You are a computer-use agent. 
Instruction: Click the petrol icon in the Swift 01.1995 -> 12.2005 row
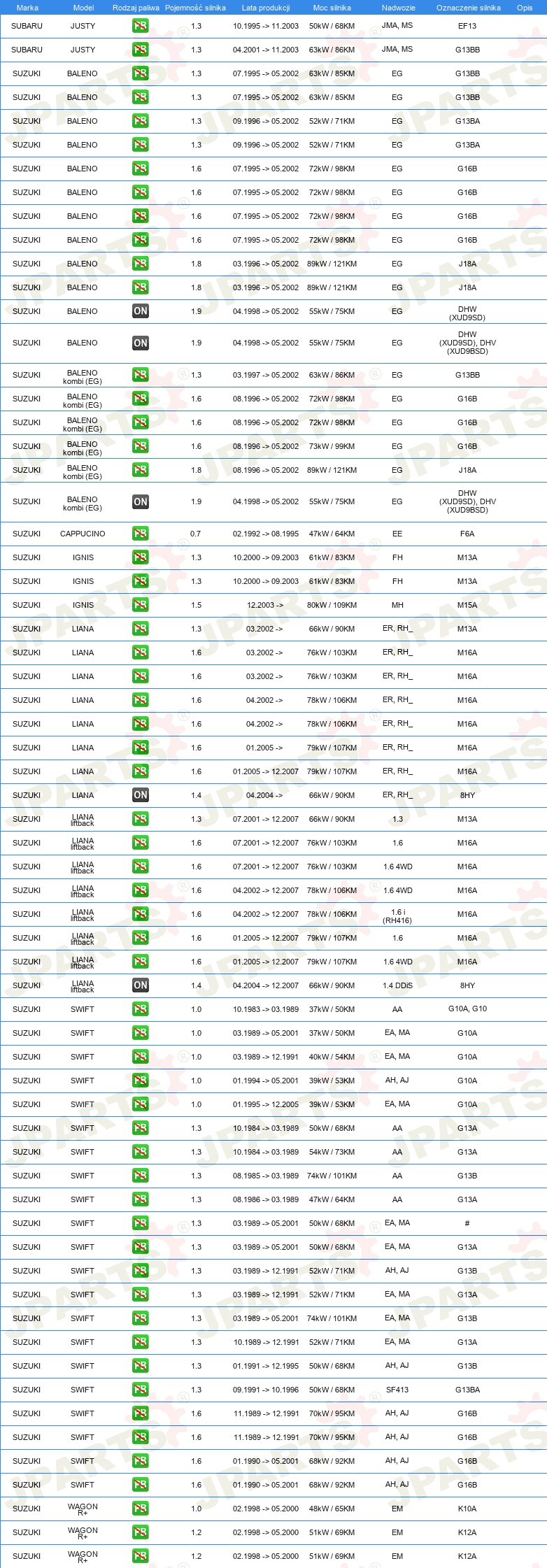[141, 1104]
